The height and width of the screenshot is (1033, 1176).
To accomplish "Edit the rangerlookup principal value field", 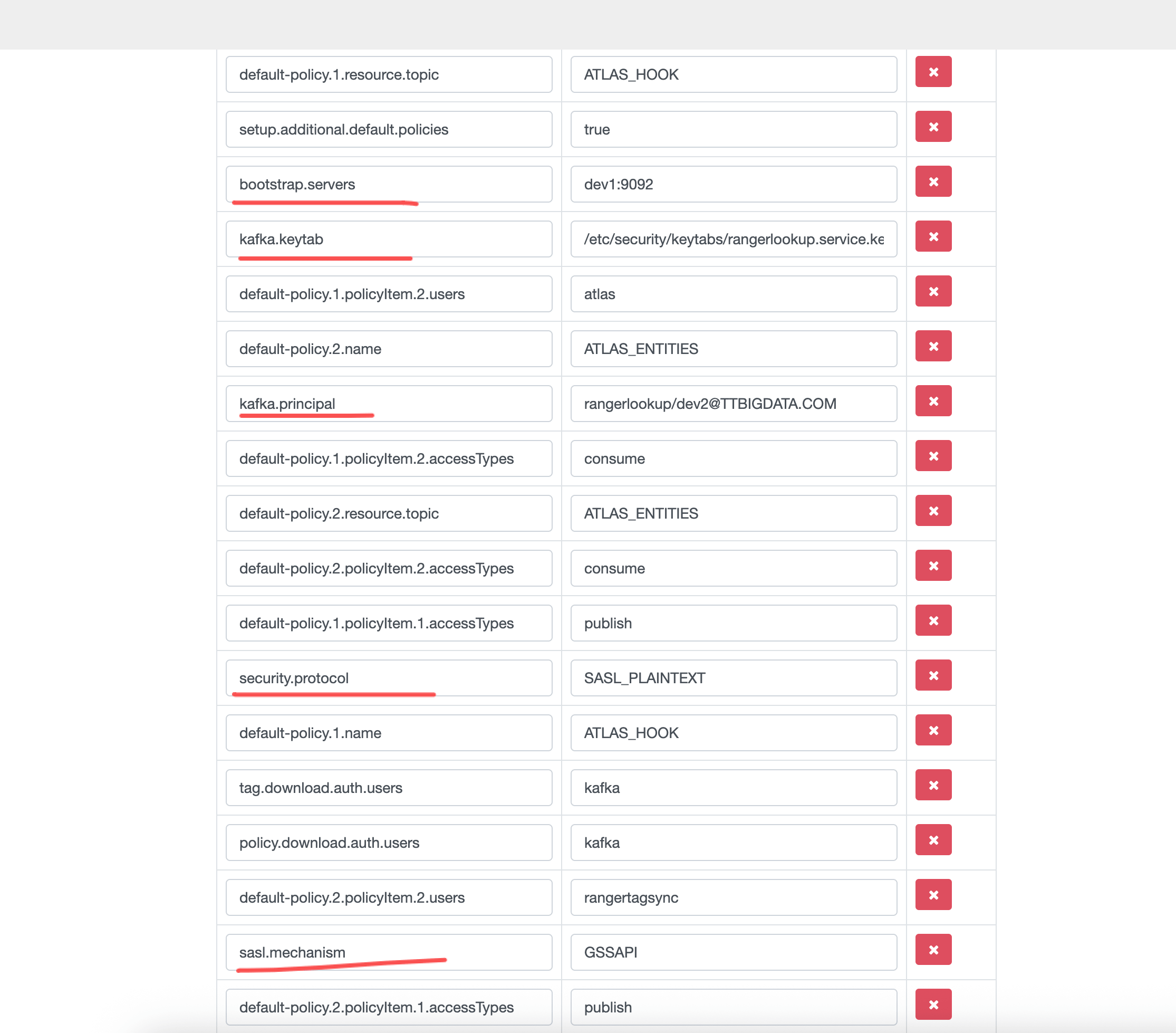I will coord(733,404).
